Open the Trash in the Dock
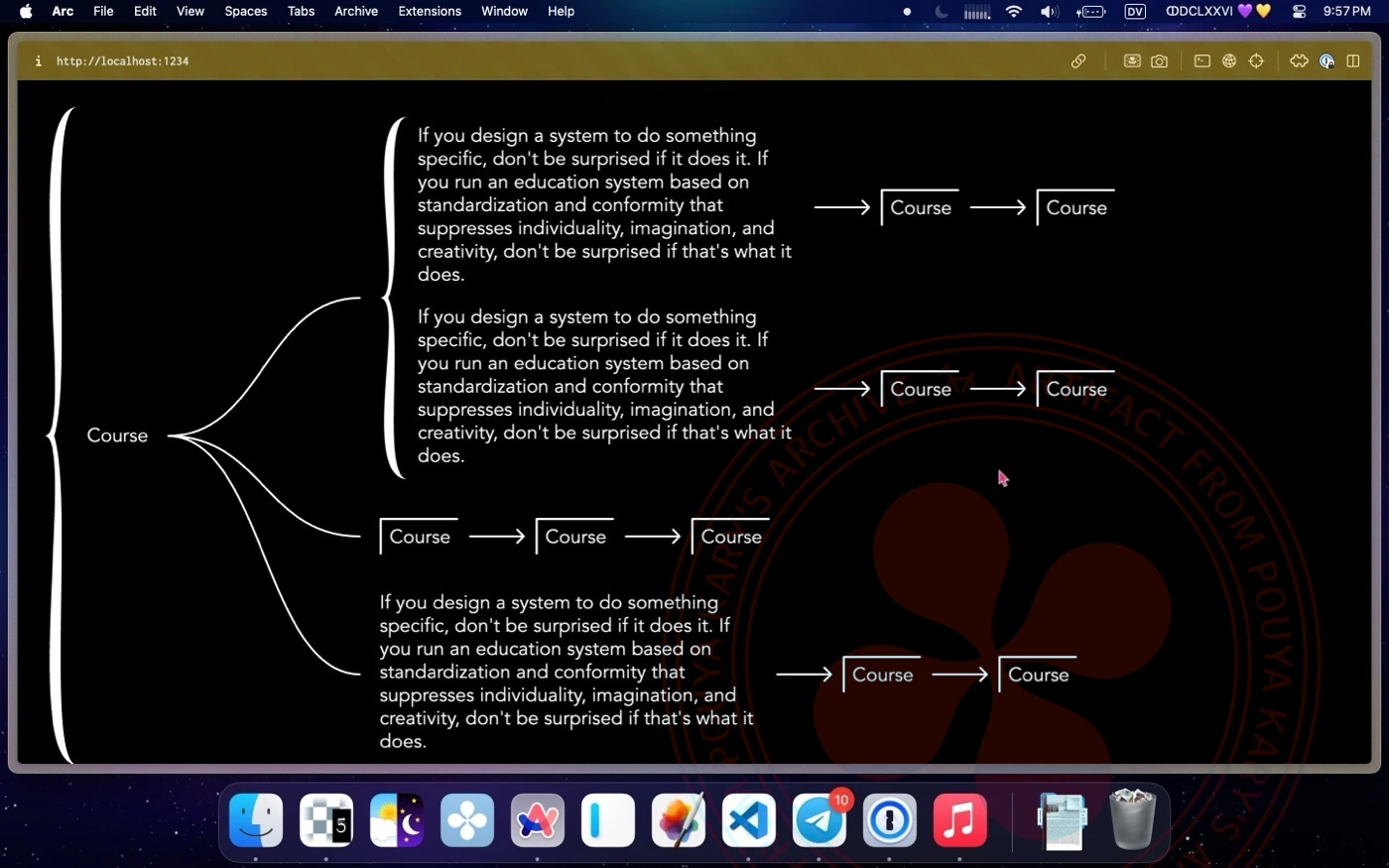This screenshot has width=1389, height=868. click(1133, 819)
